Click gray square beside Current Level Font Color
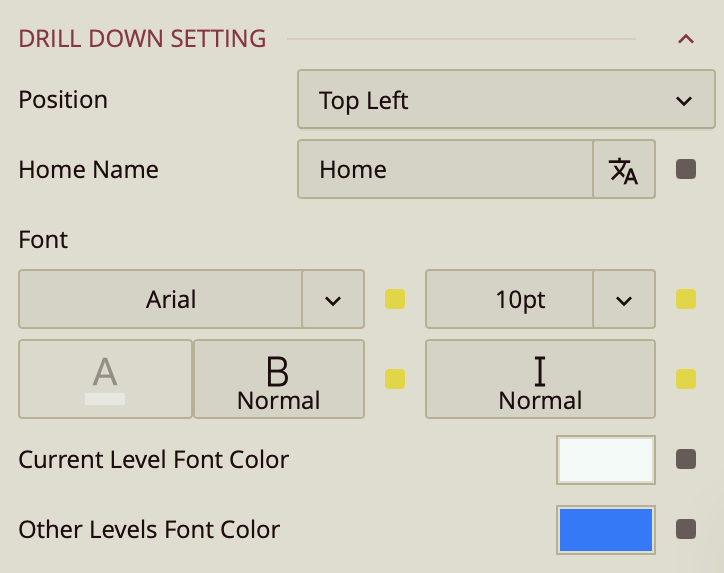This screenshot has height=573, width=724. pyautogui.click(x=686, y=460)
